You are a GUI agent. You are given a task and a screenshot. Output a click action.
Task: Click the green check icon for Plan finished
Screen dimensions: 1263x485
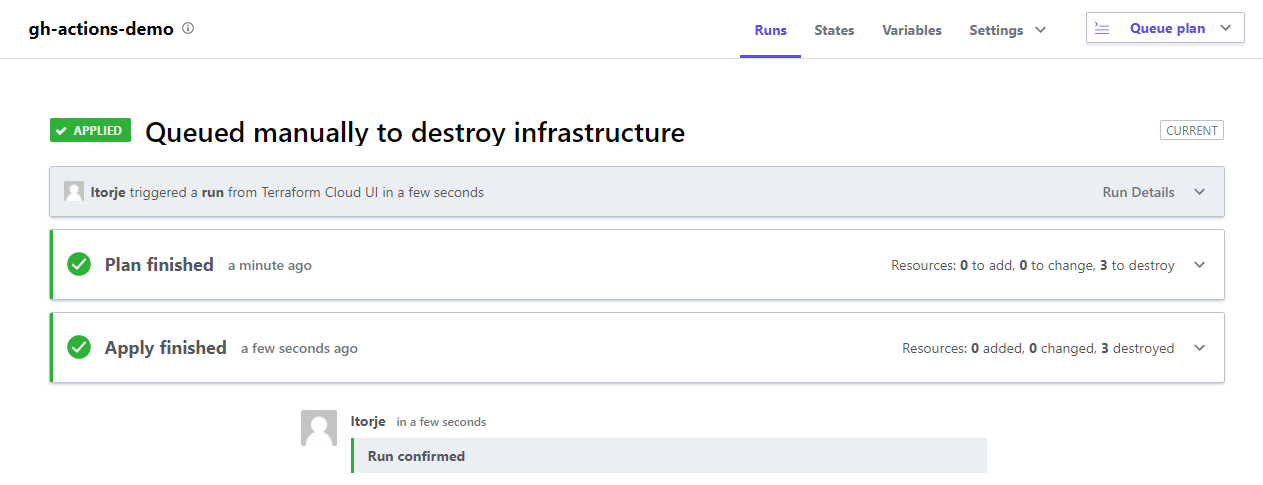tap(79, 265)
